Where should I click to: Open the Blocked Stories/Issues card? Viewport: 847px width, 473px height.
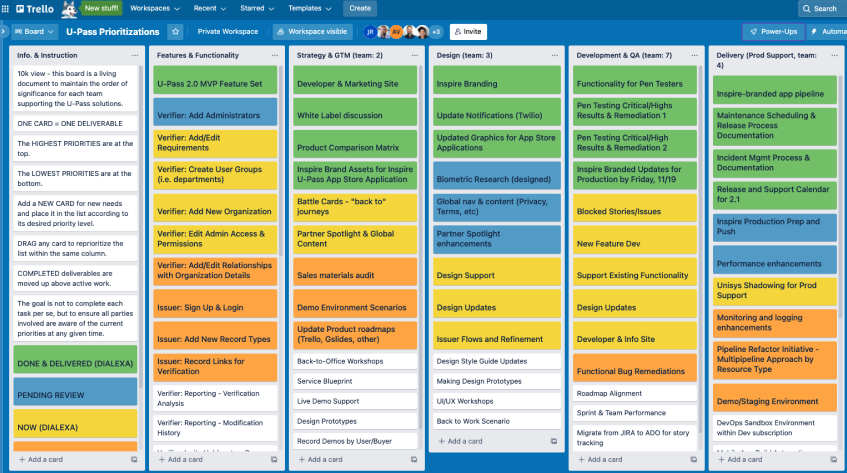point(635,208)
